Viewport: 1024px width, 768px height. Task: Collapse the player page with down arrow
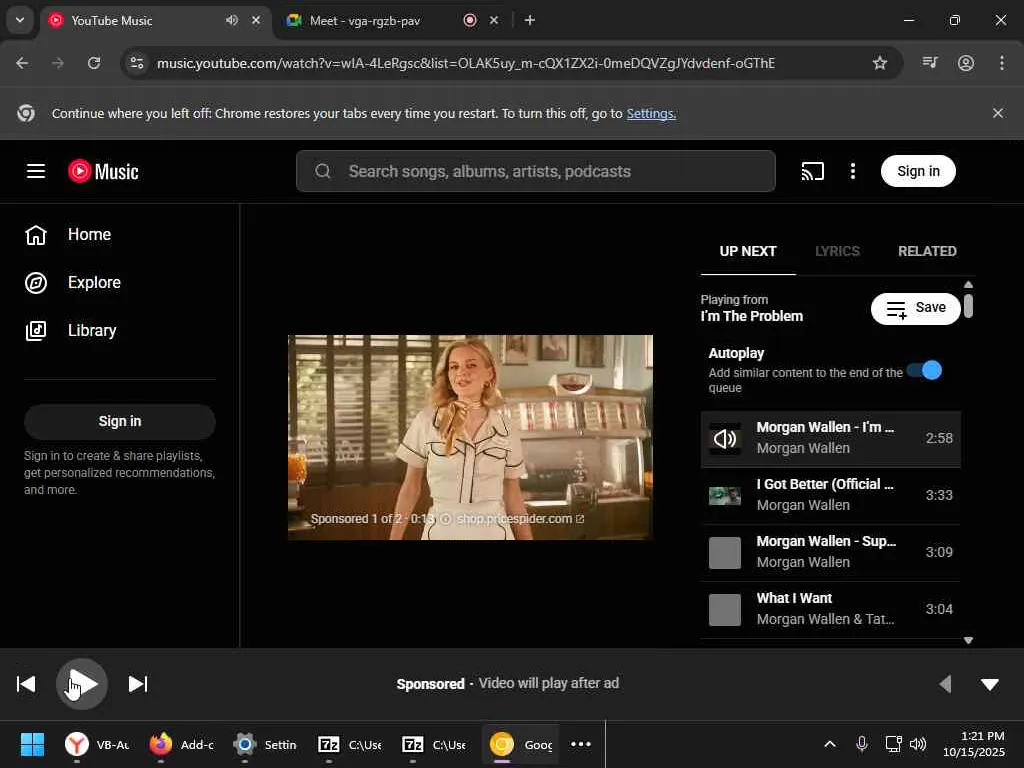989,684
